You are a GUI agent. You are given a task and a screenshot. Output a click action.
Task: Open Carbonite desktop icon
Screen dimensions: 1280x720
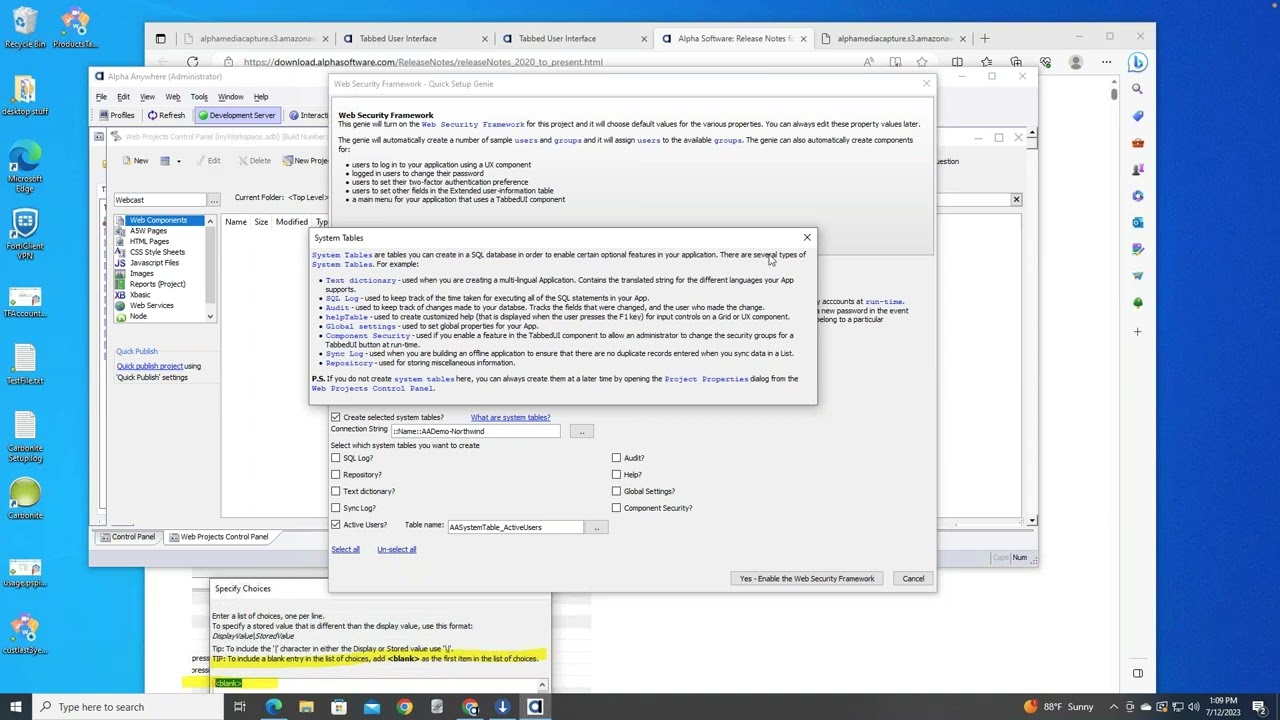click(x=25, y=498)
